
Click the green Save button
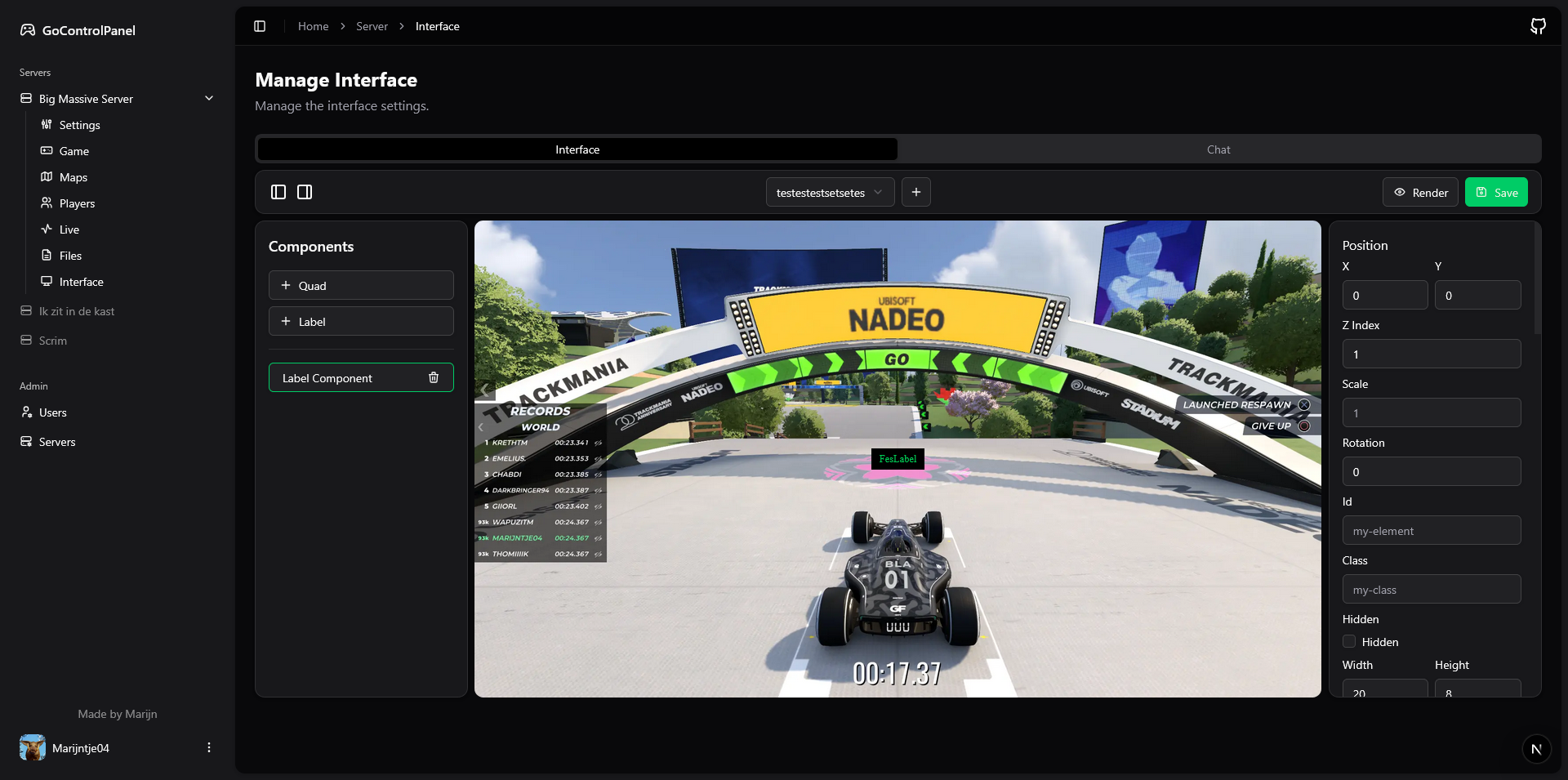(1496, 193)
